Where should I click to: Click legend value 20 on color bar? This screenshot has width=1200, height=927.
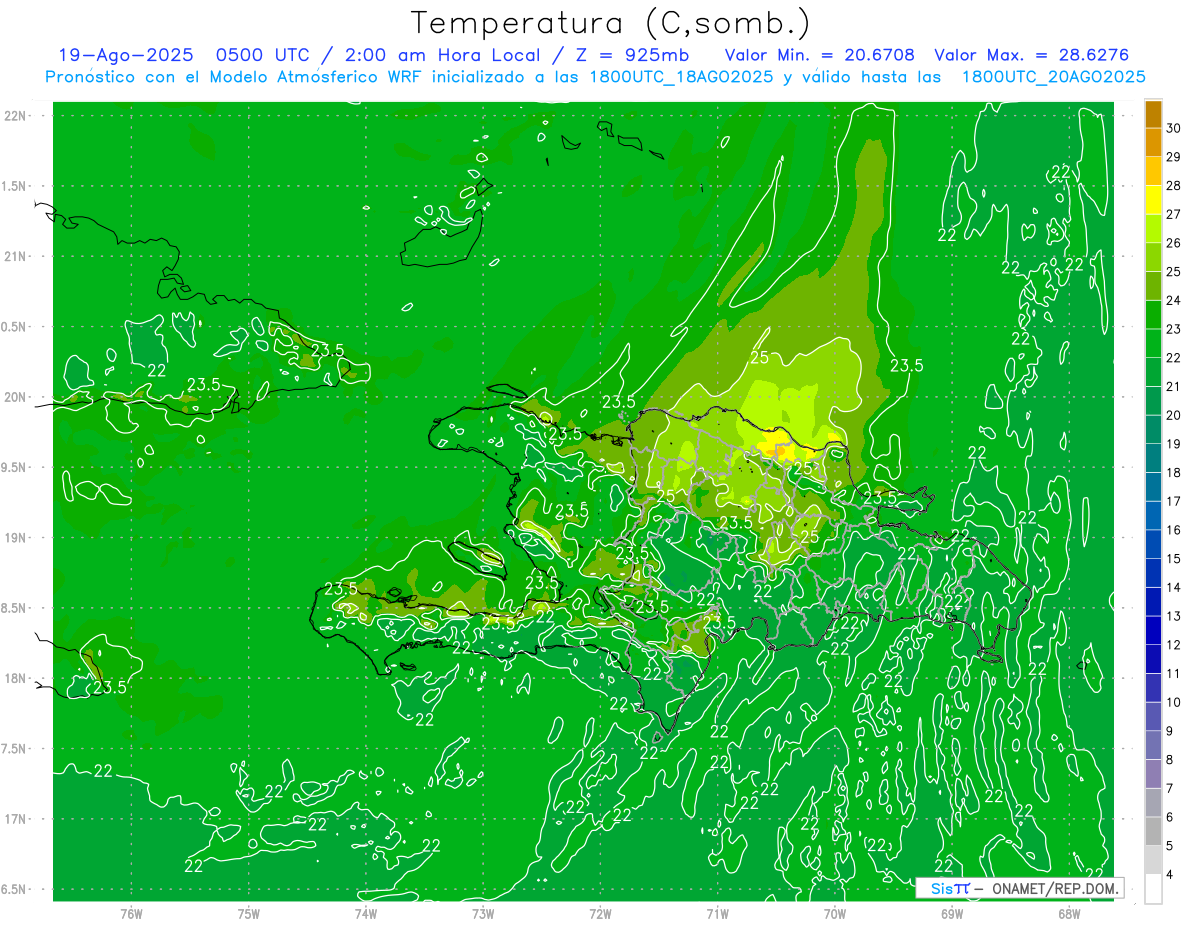(1173, 415)
